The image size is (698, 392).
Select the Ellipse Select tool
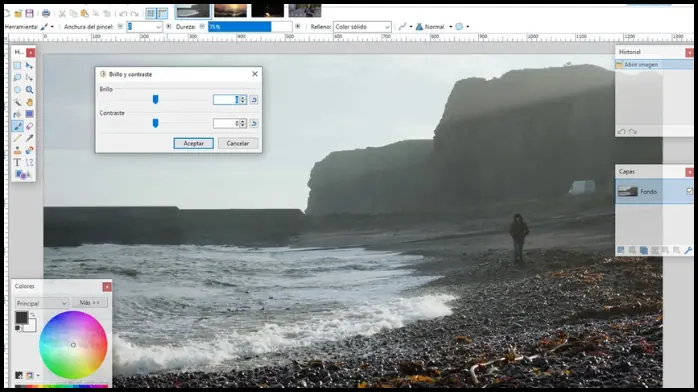coord(17,90)
